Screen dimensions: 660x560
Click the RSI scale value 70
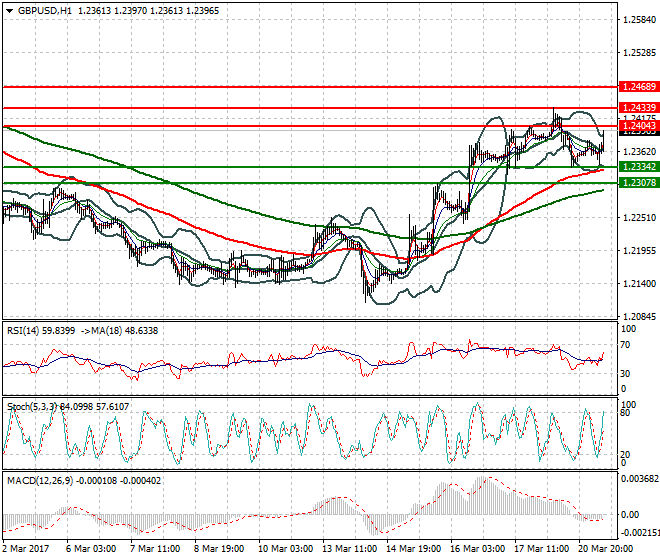pyautogui.click(x=625, y=345)
